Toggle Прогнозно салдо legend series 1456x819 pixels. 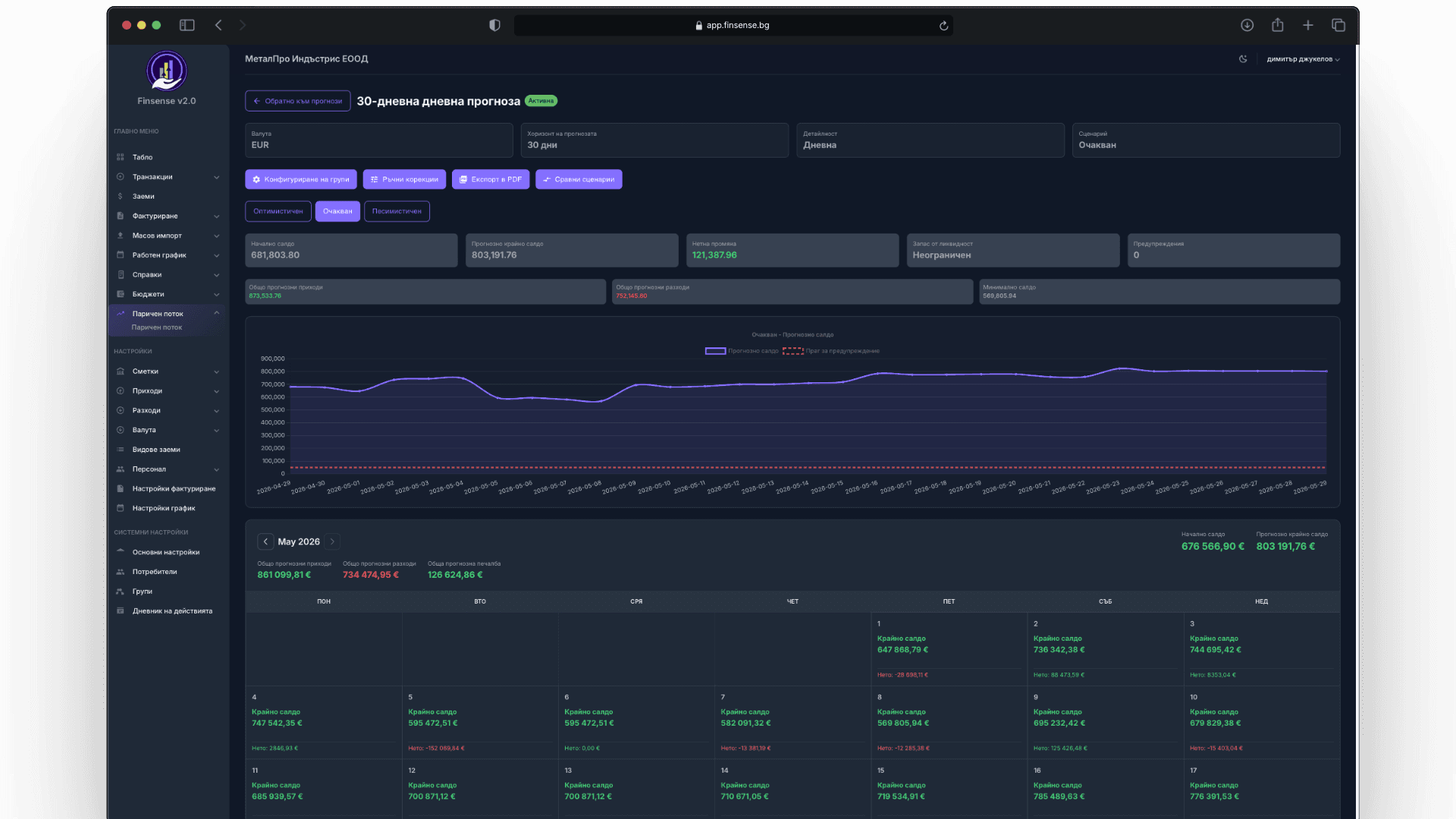point(742,351)
